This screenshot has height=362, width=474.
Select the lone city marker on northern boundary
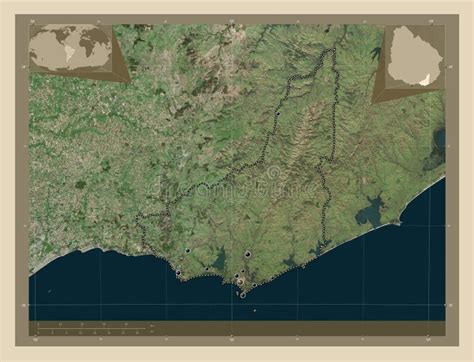pyautogui.click(x=278, y=114)
